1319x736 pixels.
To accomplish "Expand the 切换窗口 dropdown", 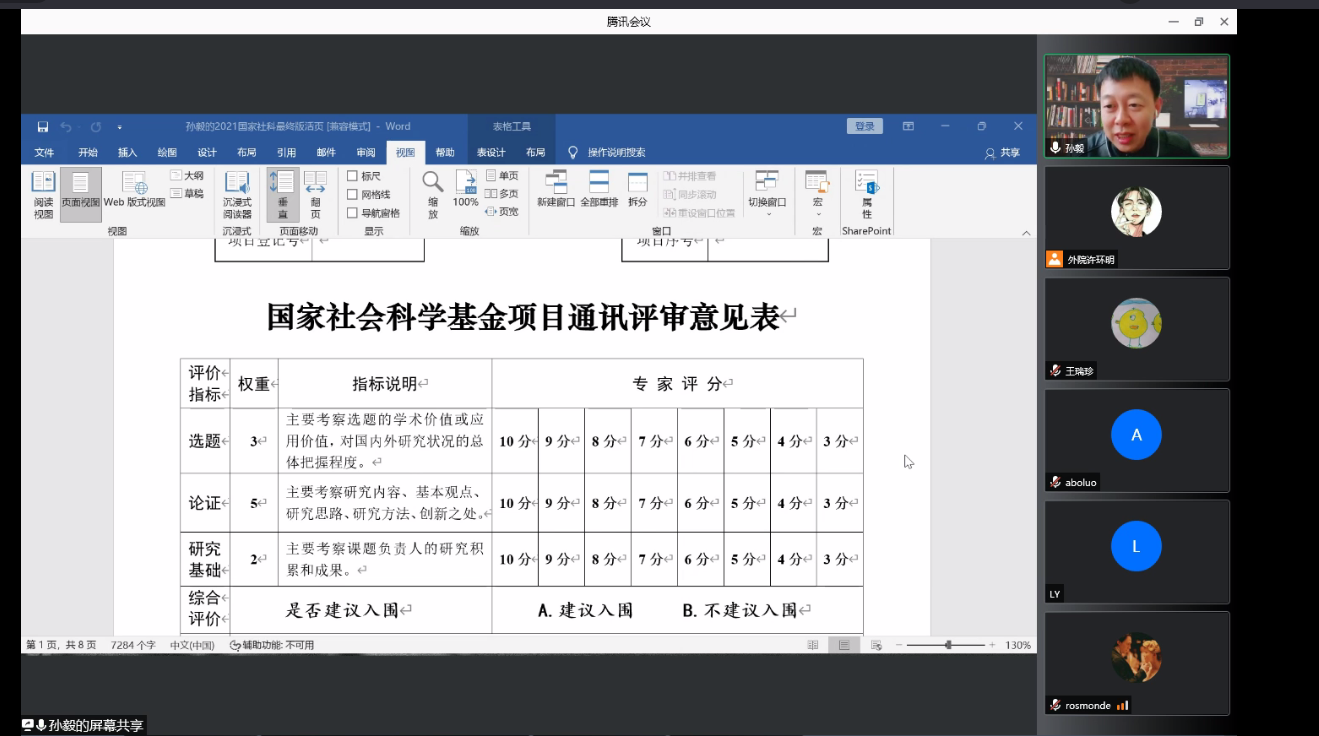I will coord(767,194).
